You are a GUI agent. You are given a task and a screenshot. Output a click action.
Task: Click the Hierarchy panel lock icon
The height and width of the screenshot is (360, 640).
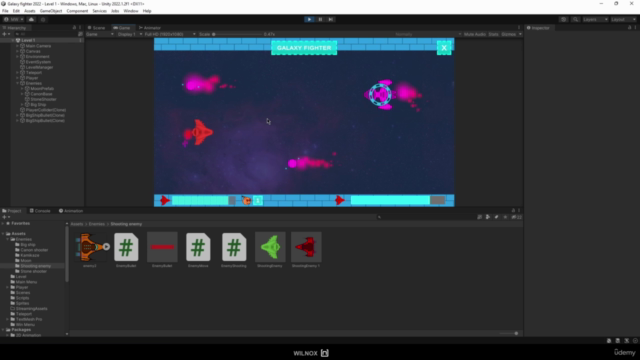tap(74, 28)
